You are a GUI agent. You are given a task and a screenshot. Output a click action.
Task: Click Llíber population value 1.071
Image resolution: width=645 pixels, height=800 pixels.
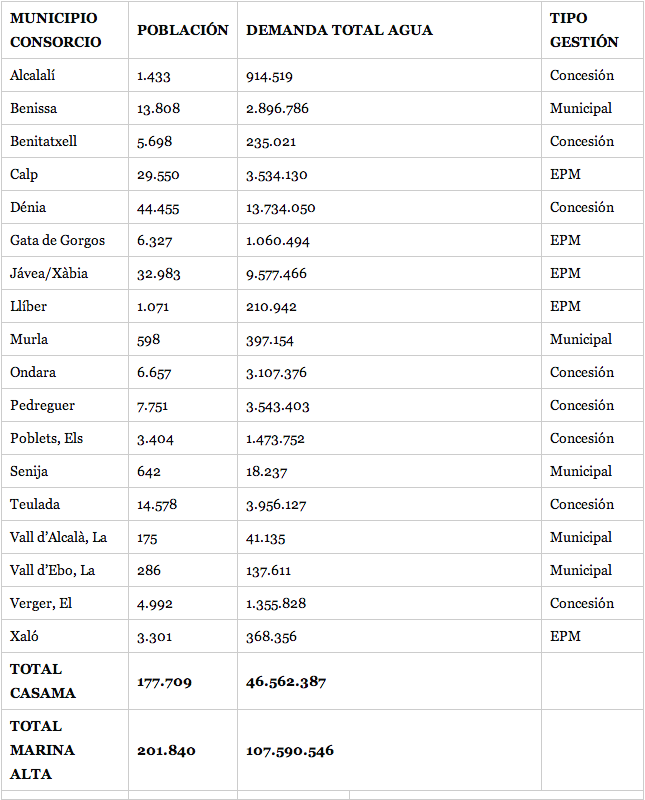coord(153,306)
